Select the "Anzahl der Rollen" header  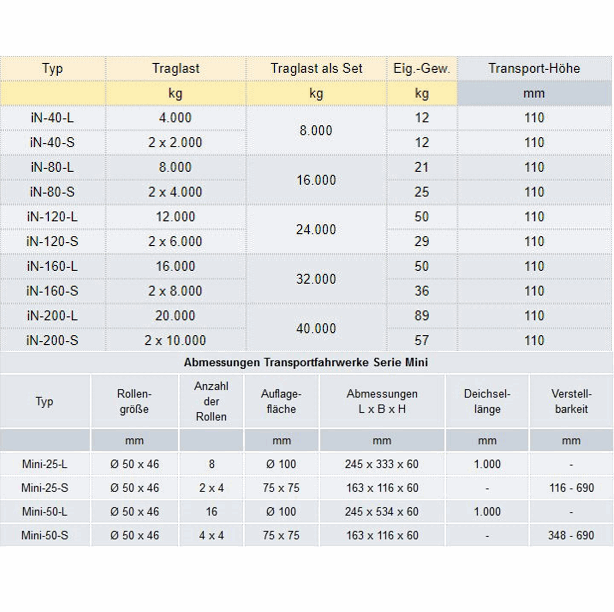[x=211, y=401]
